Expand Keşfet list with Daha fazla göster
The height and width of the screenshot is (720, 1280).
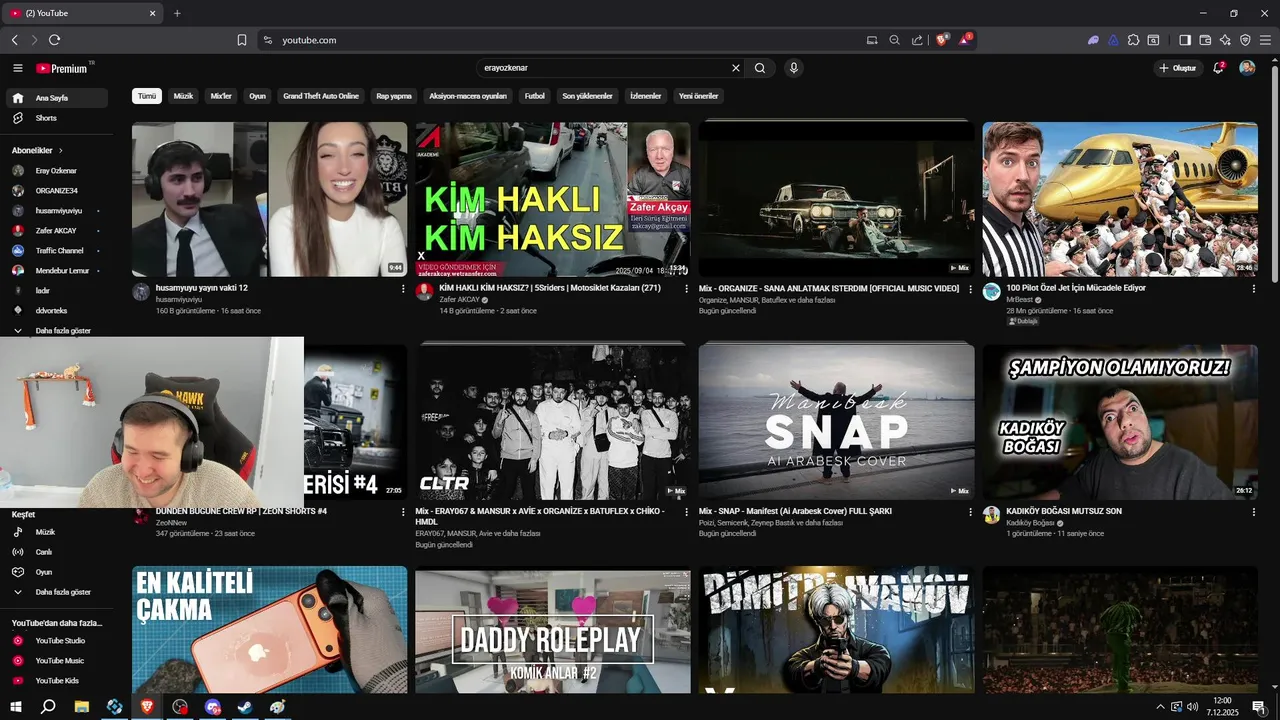(57, 592)
